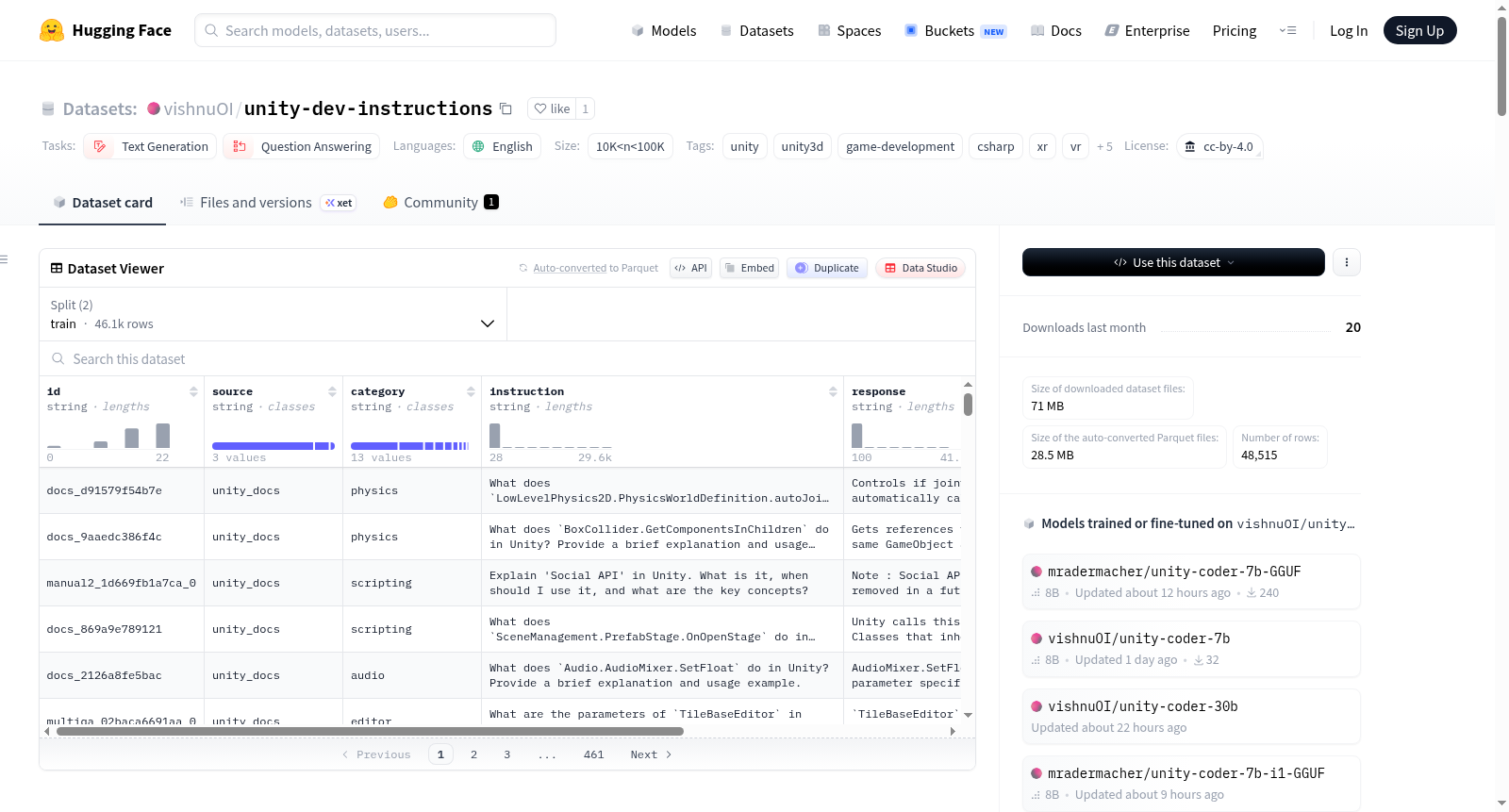Viewport: 1509px width, 812px height.
Task: Open the Split train dropdown
Action: 274,314
